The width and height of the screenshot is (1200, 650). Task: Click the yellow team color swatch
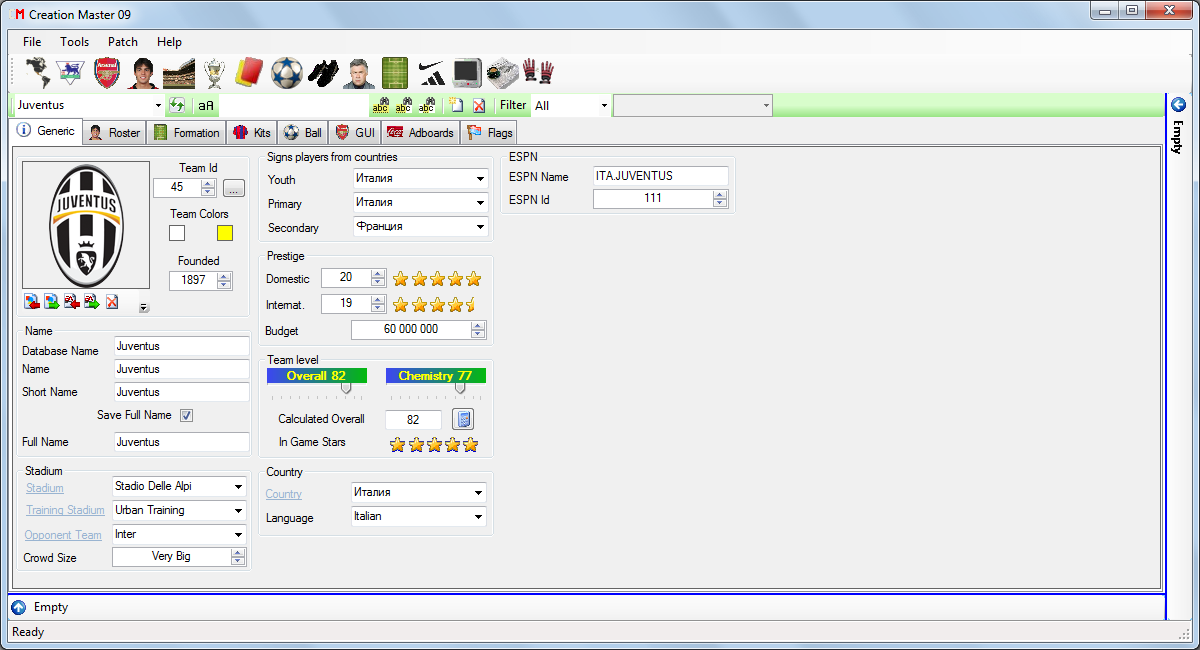[225, 233]
